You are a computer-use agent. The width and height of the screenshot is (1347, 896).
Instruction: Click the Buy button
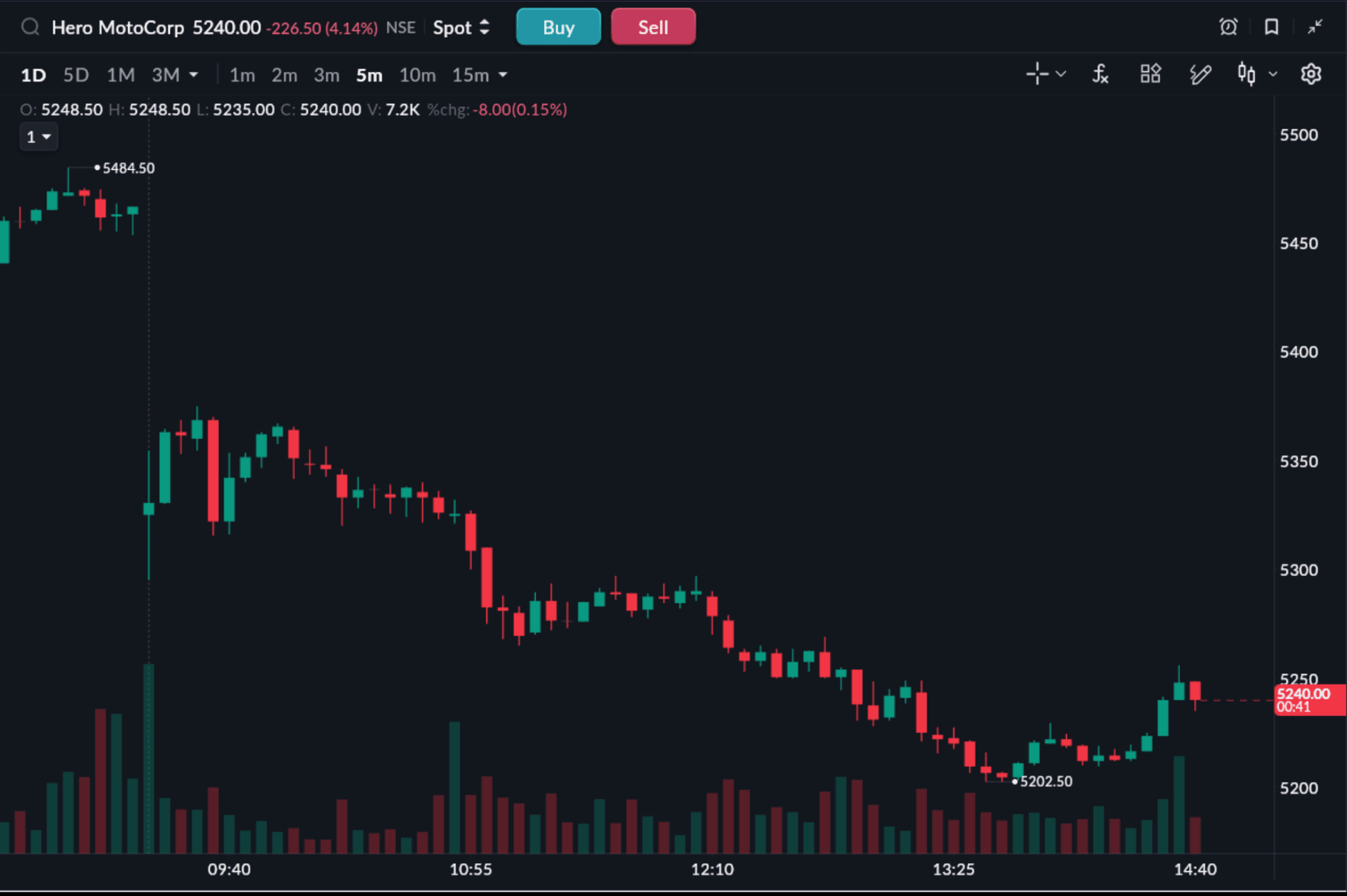point(558,27)
